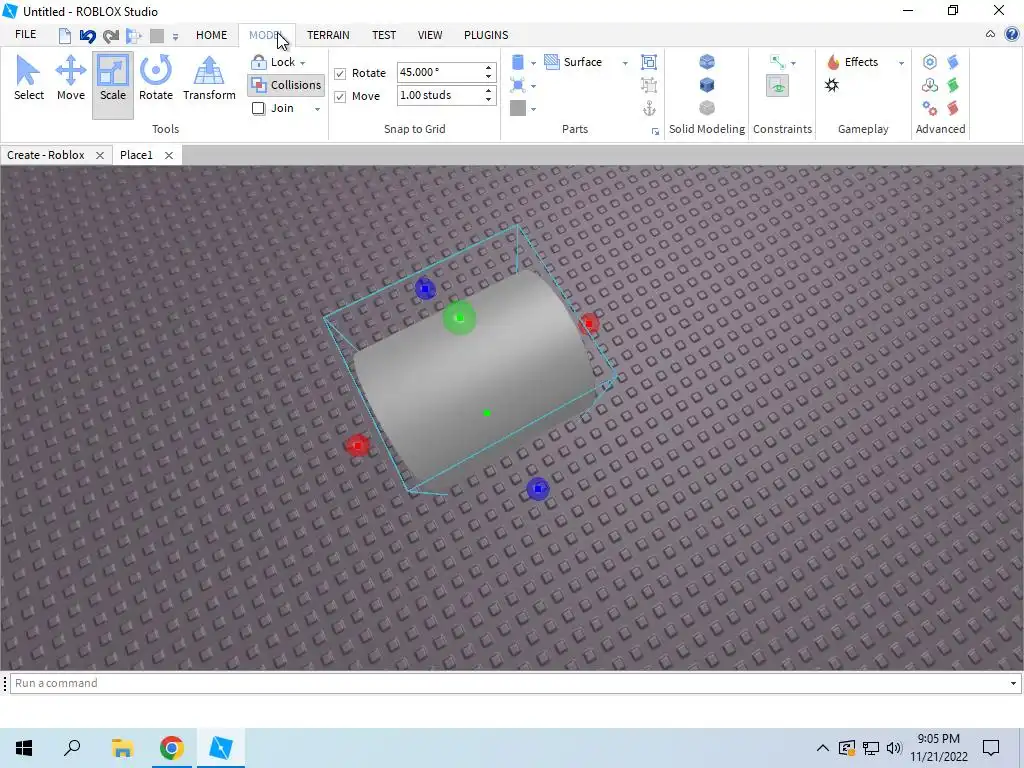1024x768 pixels.
Task: Open the Surface dropdown arrow
Action: point(625,63)
